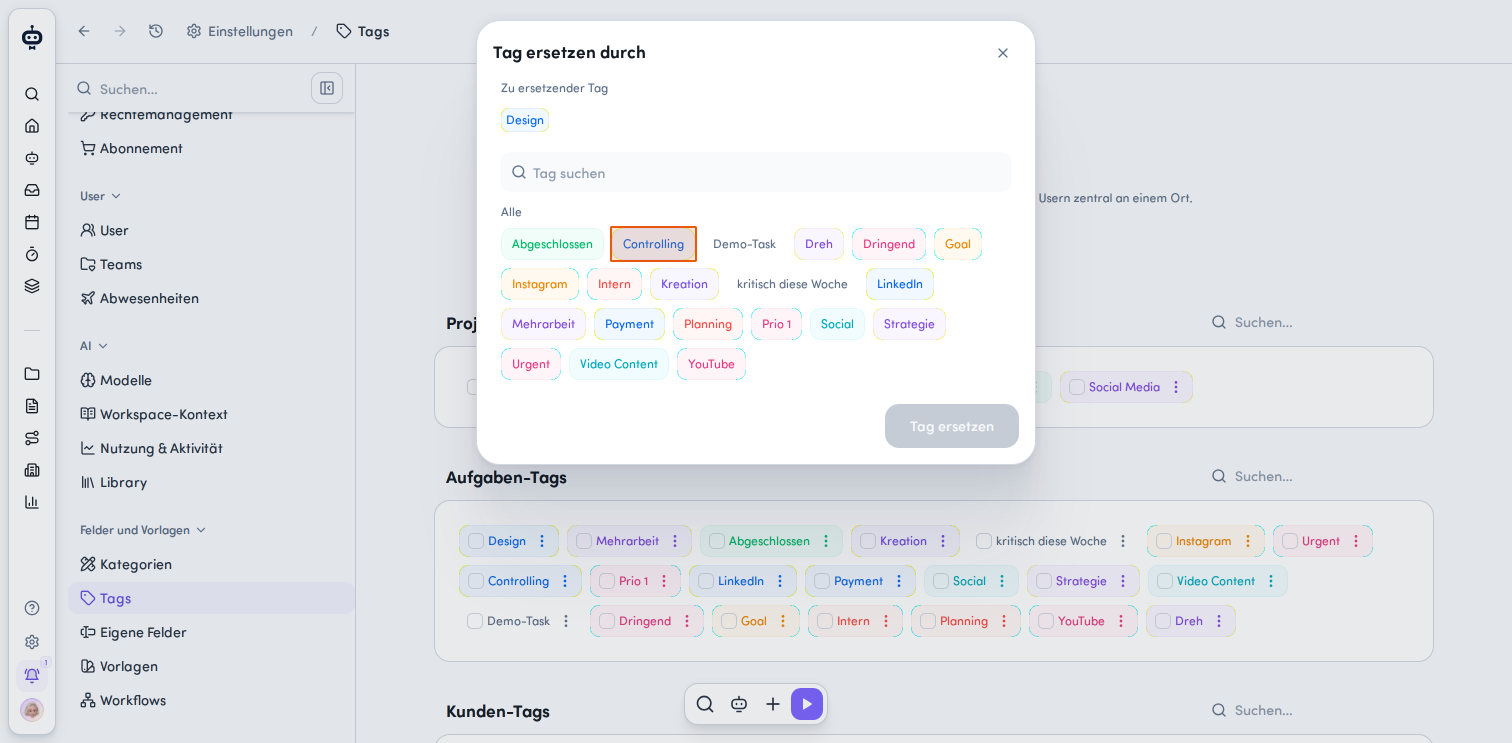Image resolution: width=1512 pixels, height=743 pixels.
Task: Collapse the settings sidebar panel icon
Action: [x=327, y=88]
